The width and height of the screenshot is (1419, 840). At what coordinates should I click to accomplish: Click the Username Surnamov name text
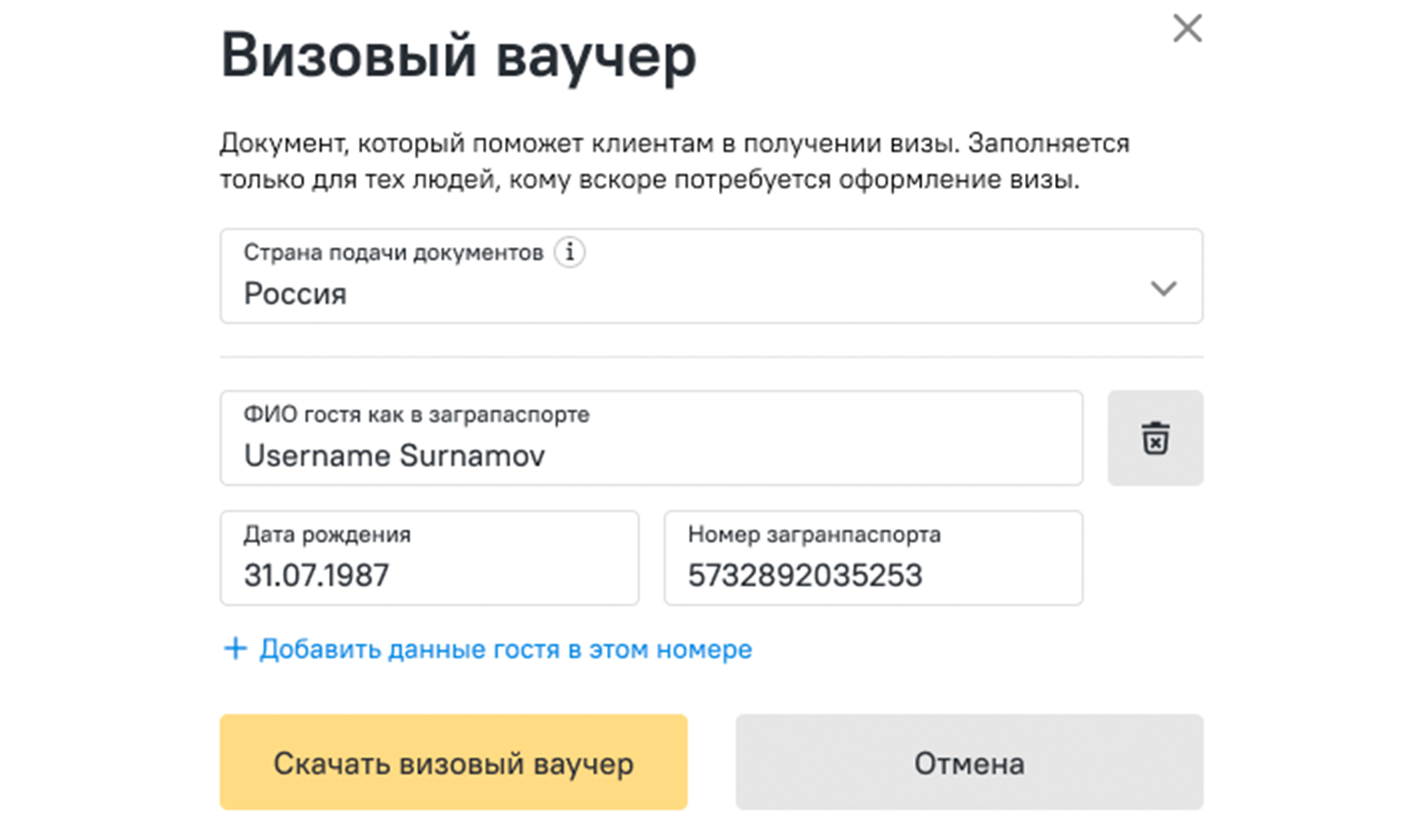click(394, 456)
